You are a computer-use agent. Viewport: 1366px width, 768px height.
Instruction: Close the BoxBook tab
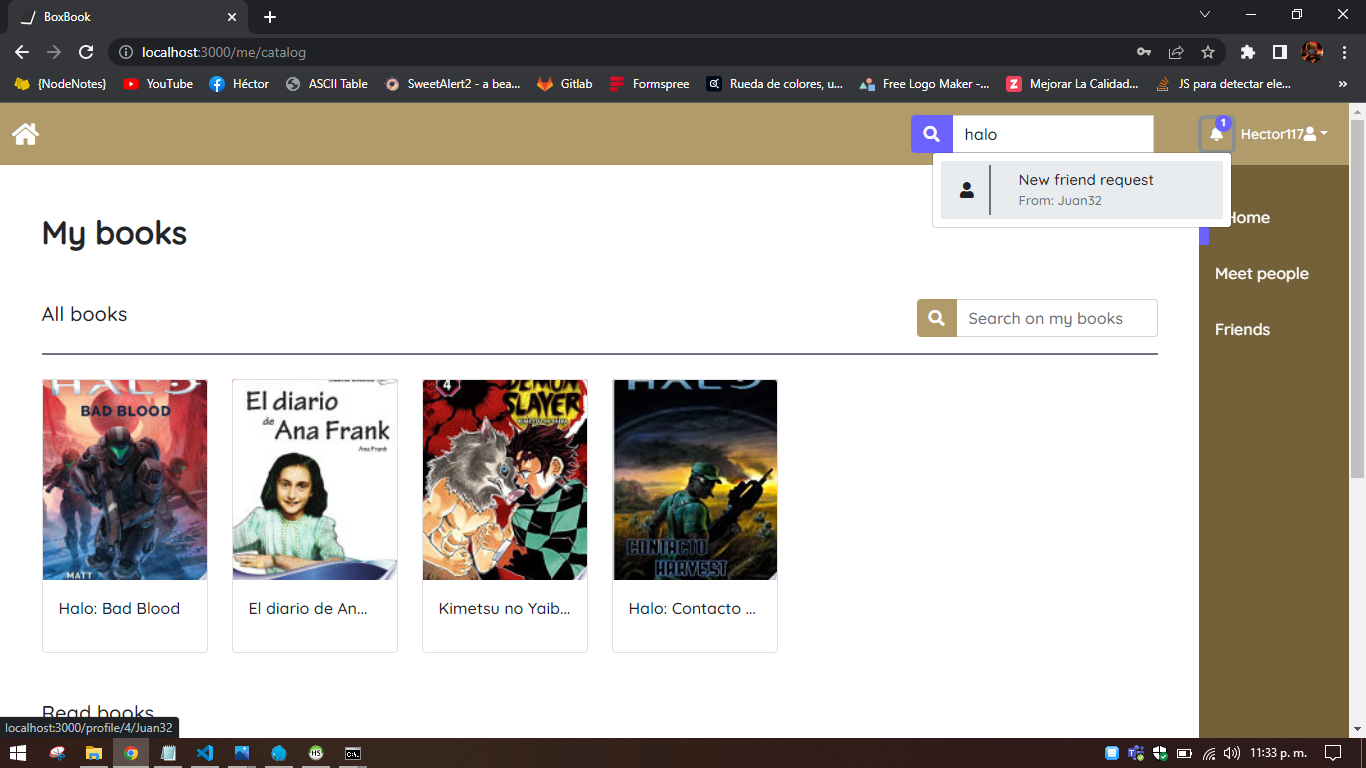coord(232,17)
